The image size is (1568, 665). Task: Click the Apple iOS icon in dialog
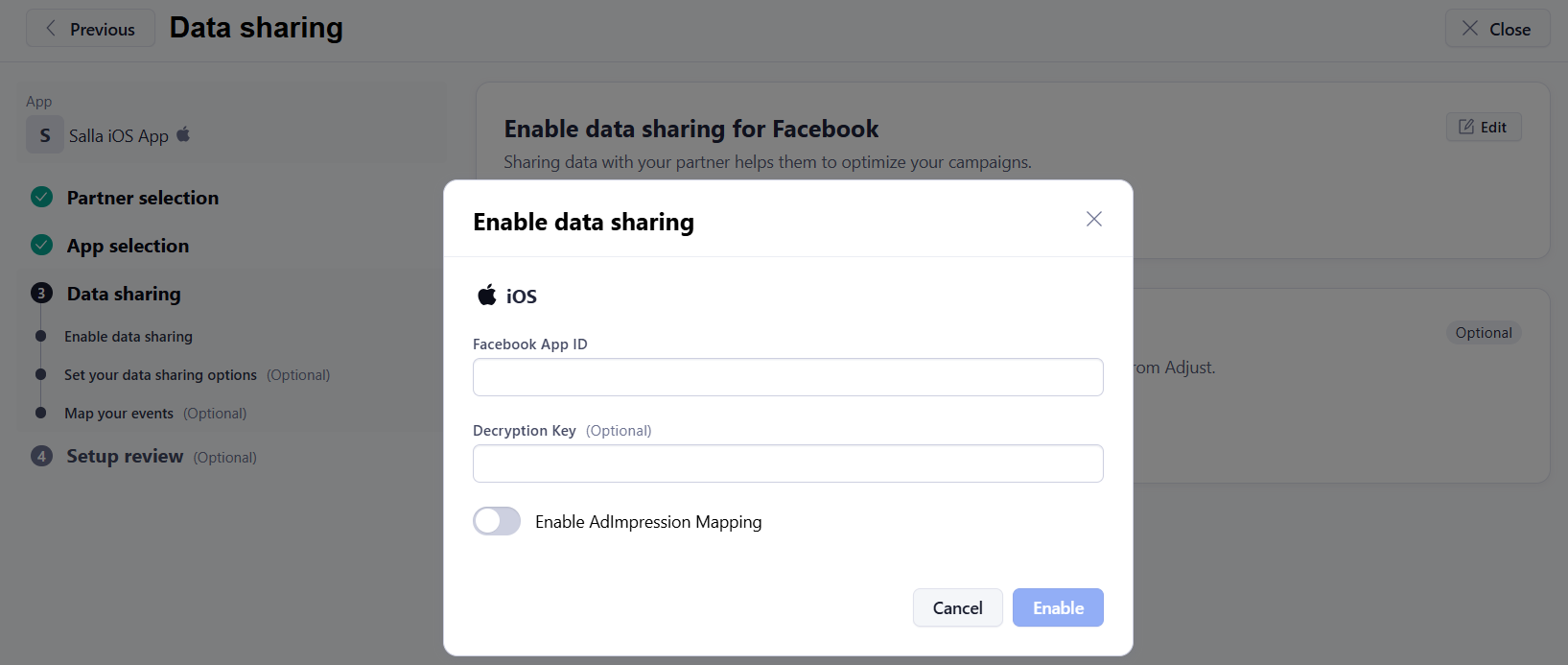487,296
